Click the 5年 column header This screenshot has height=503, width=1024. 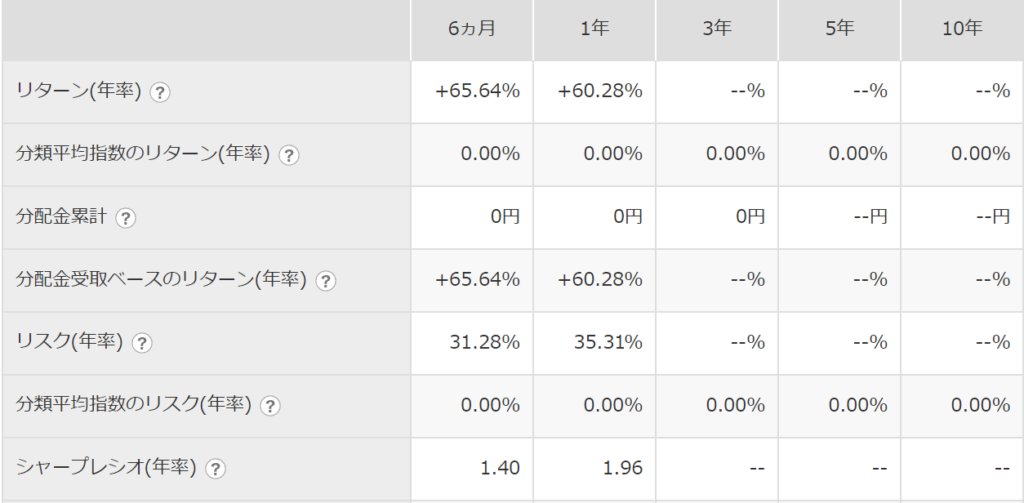[839, 30]
